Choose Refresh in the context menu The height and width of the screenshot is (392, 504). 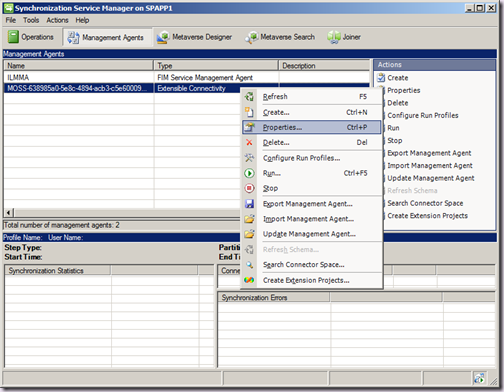(x=312, y=97)
